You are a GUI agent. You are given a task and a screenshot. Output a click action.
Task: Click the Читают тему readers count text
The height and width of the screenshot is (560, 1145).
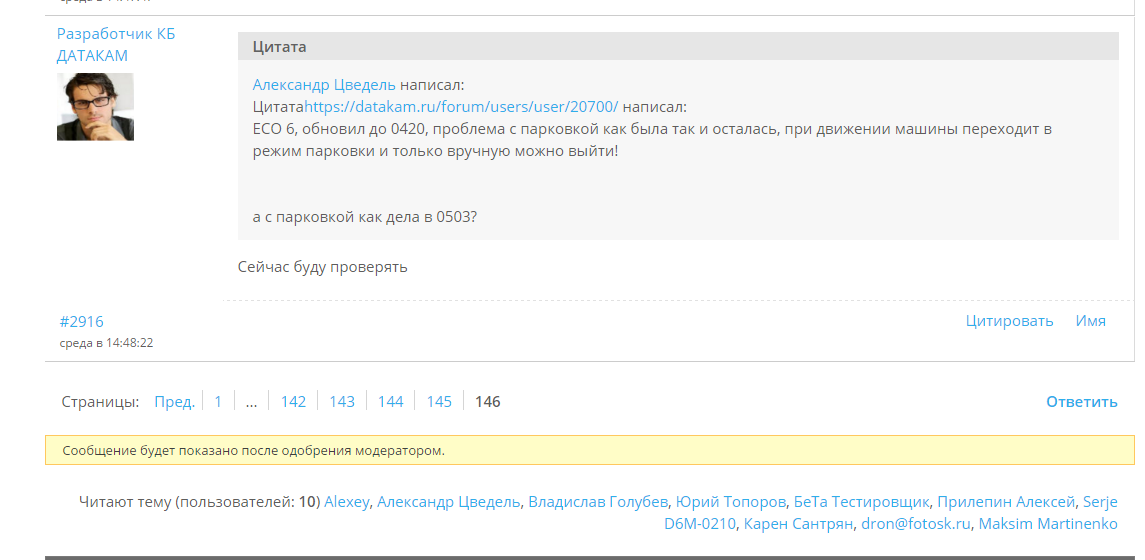[199, 502]
